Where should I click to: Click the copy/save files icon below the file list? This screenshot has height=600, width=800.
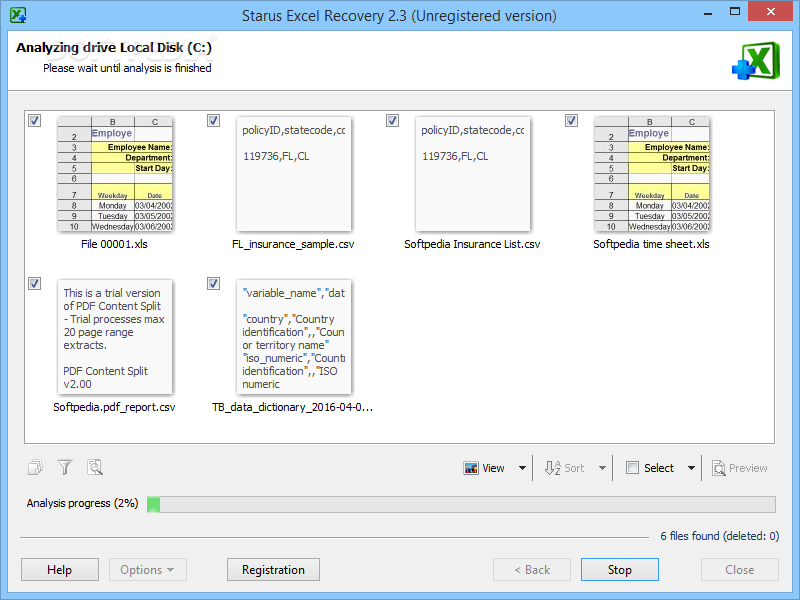[x=35, y=467]
